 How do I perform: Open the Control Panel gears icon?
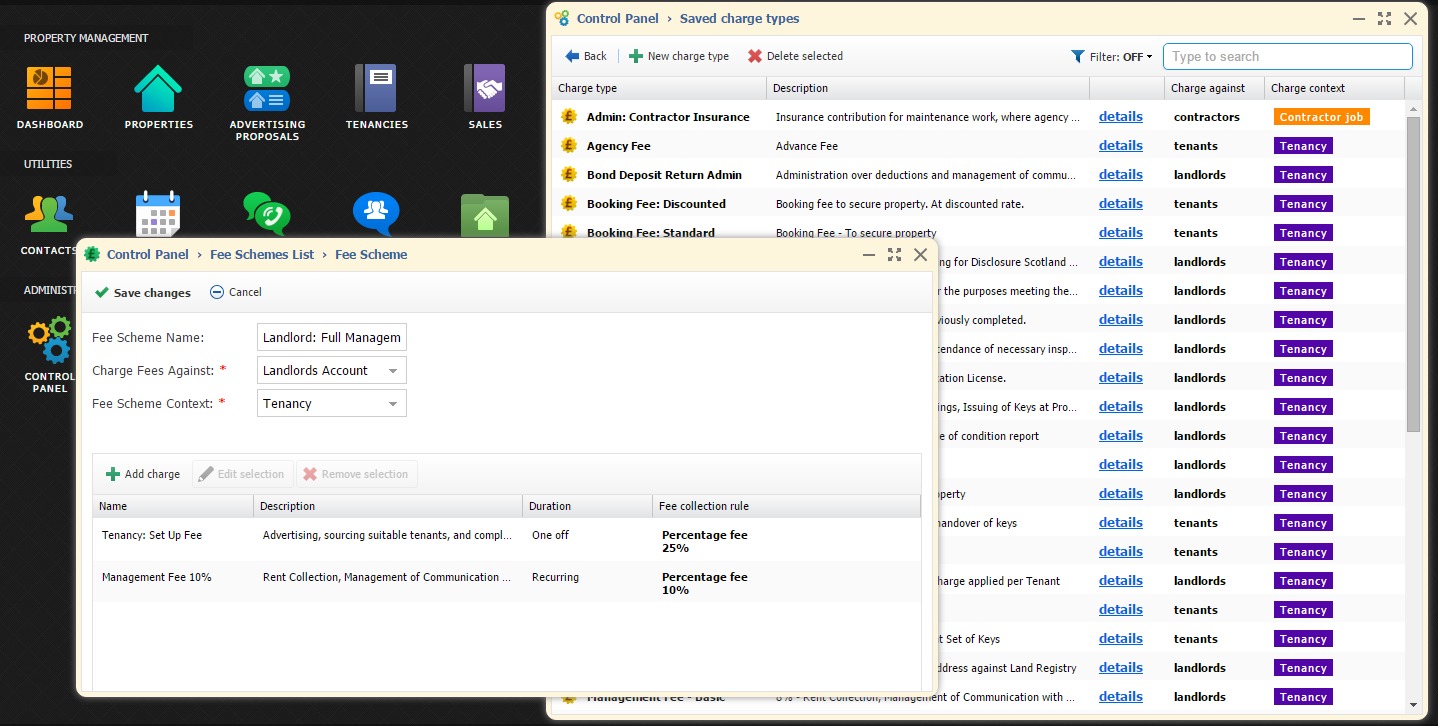(49, 341)
